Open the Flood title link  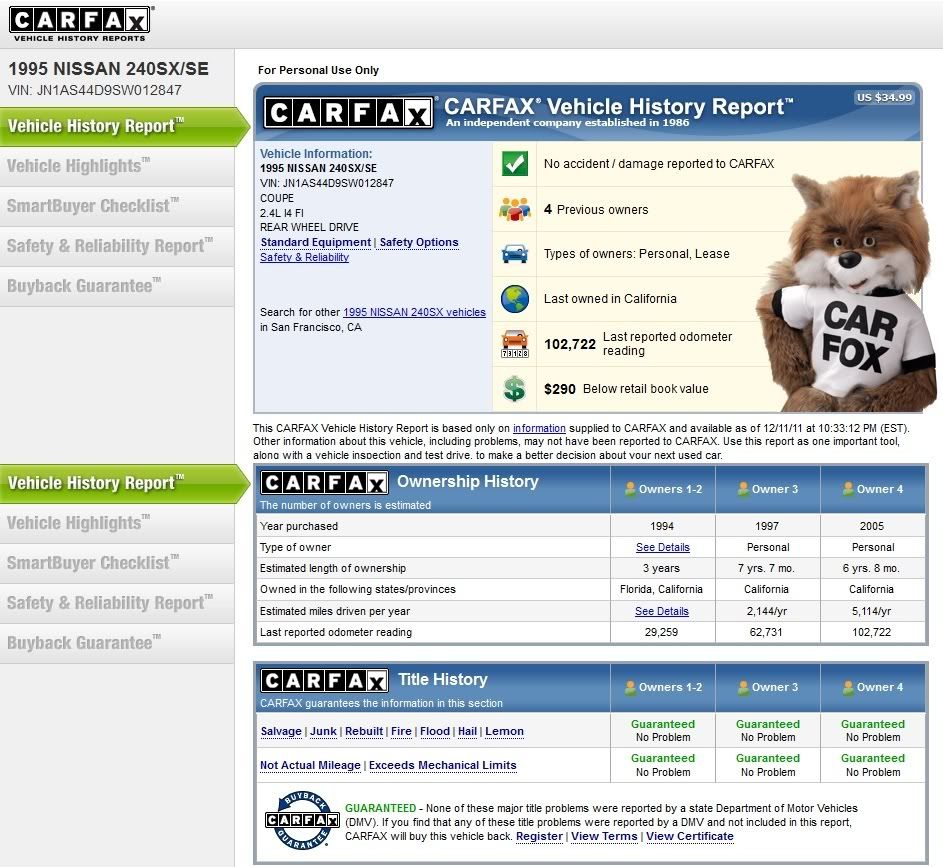click(x=435, y=731)
